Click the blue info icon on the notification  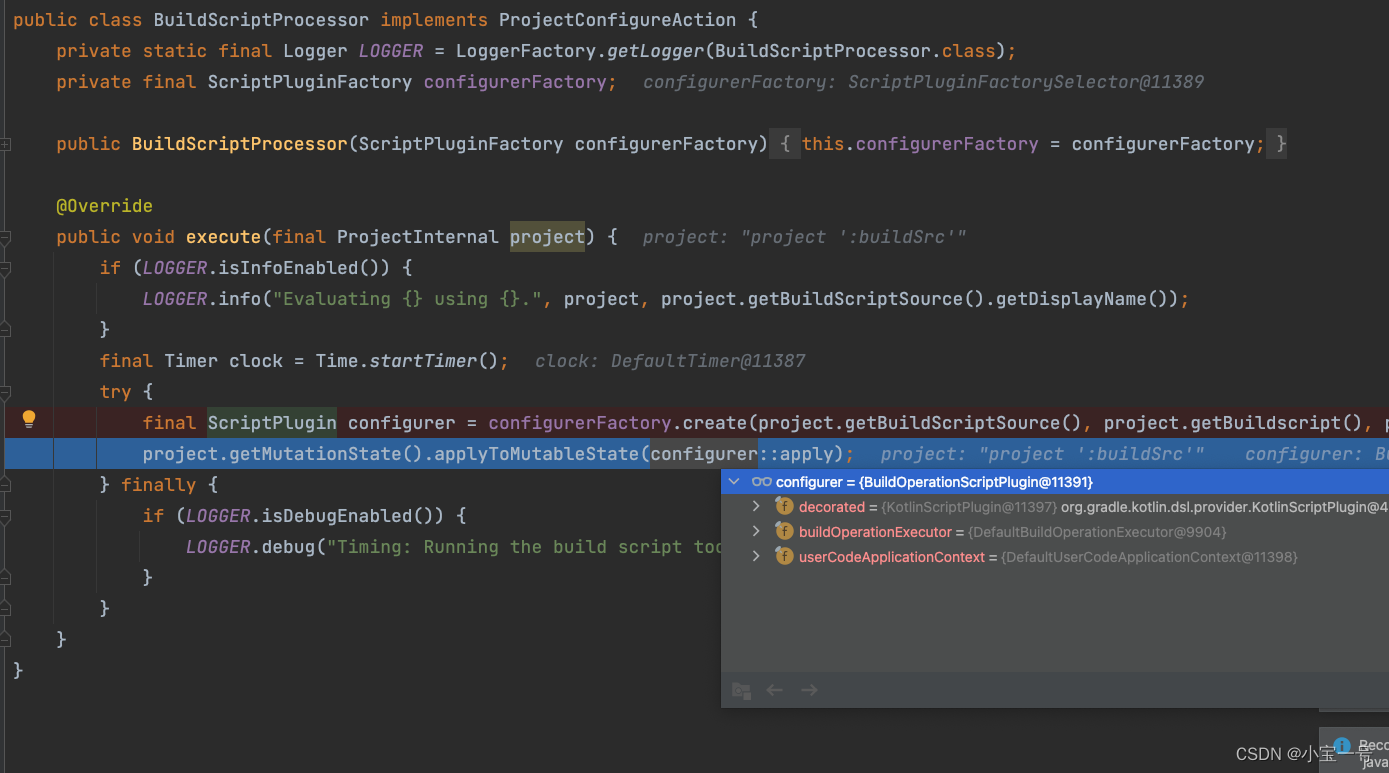1342,746
